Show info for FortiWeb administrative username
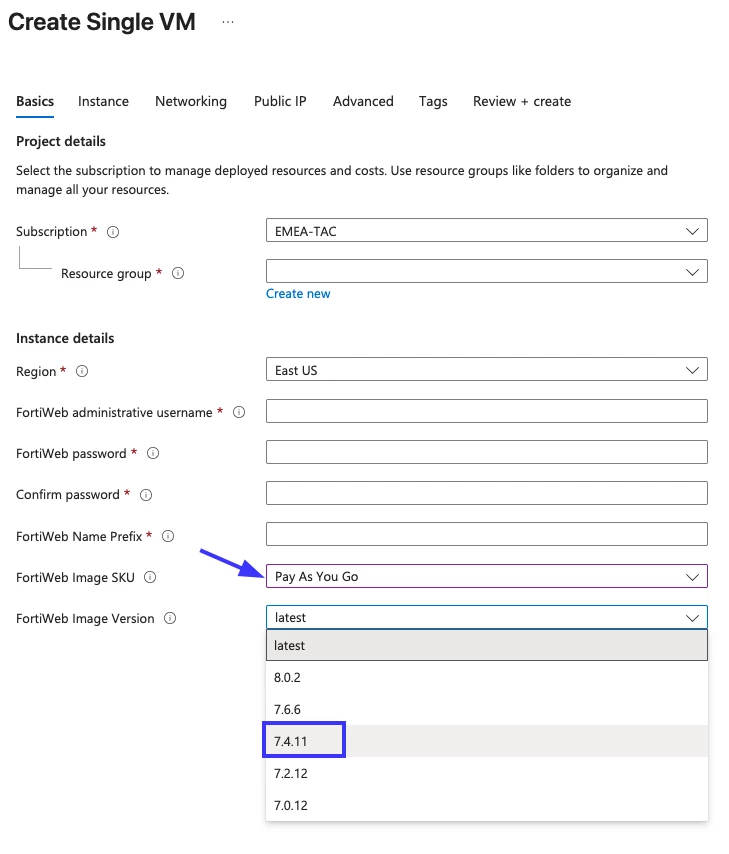This screenshot has height=854, width=729. click(239, 412)
